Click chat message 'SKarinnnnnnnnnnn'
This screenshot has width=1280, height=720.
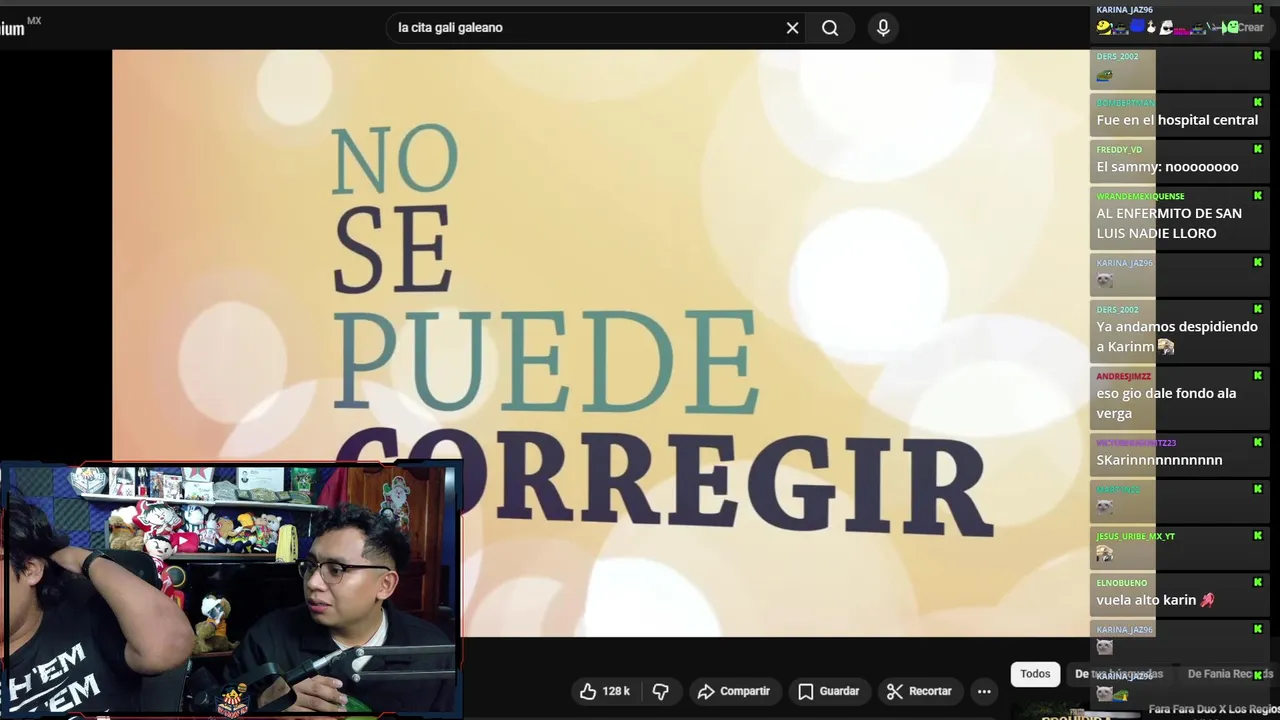1159,460
